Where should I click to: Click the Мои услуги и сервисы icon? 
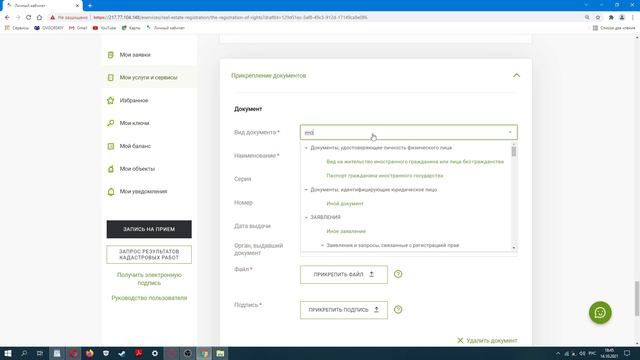111,77
